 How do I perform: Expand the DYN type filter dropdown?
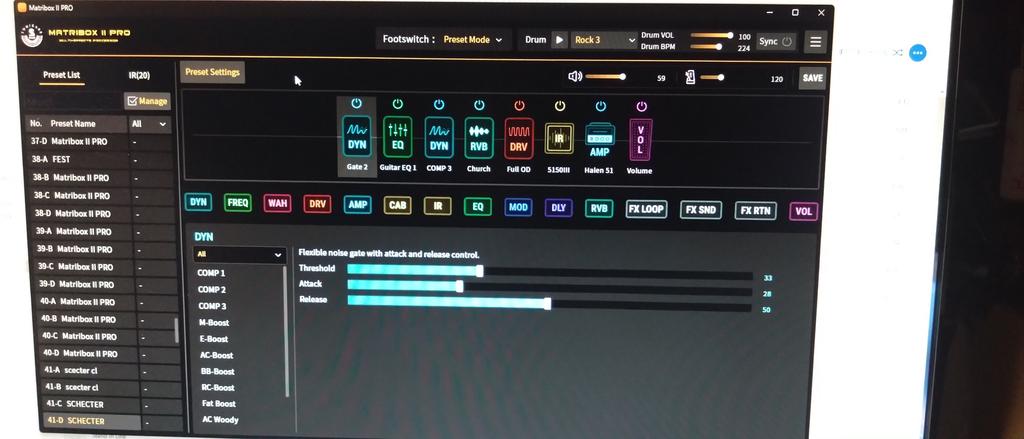(x=239, y=255)
